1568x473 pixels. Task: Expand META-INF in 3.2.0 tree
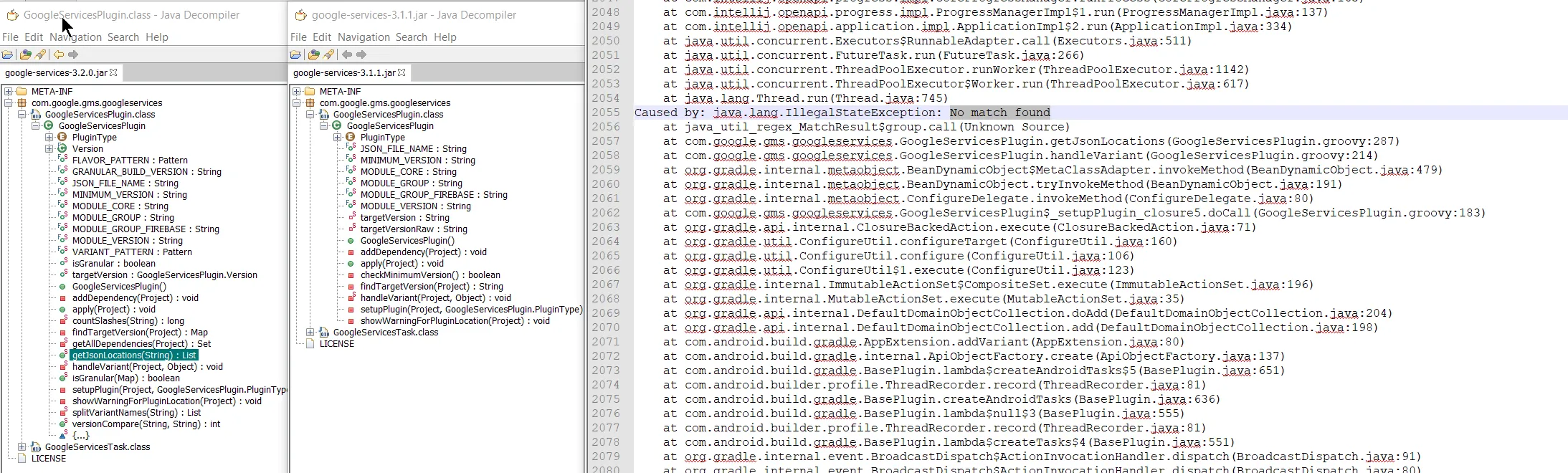click(x=9, y=91)
